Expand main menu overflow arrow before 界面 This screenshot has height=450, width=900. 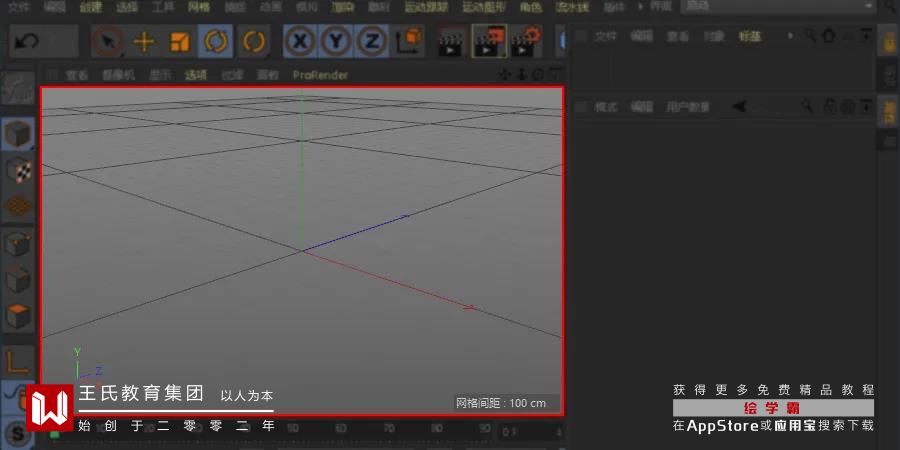pyautogui.click(x=641, y=7)
